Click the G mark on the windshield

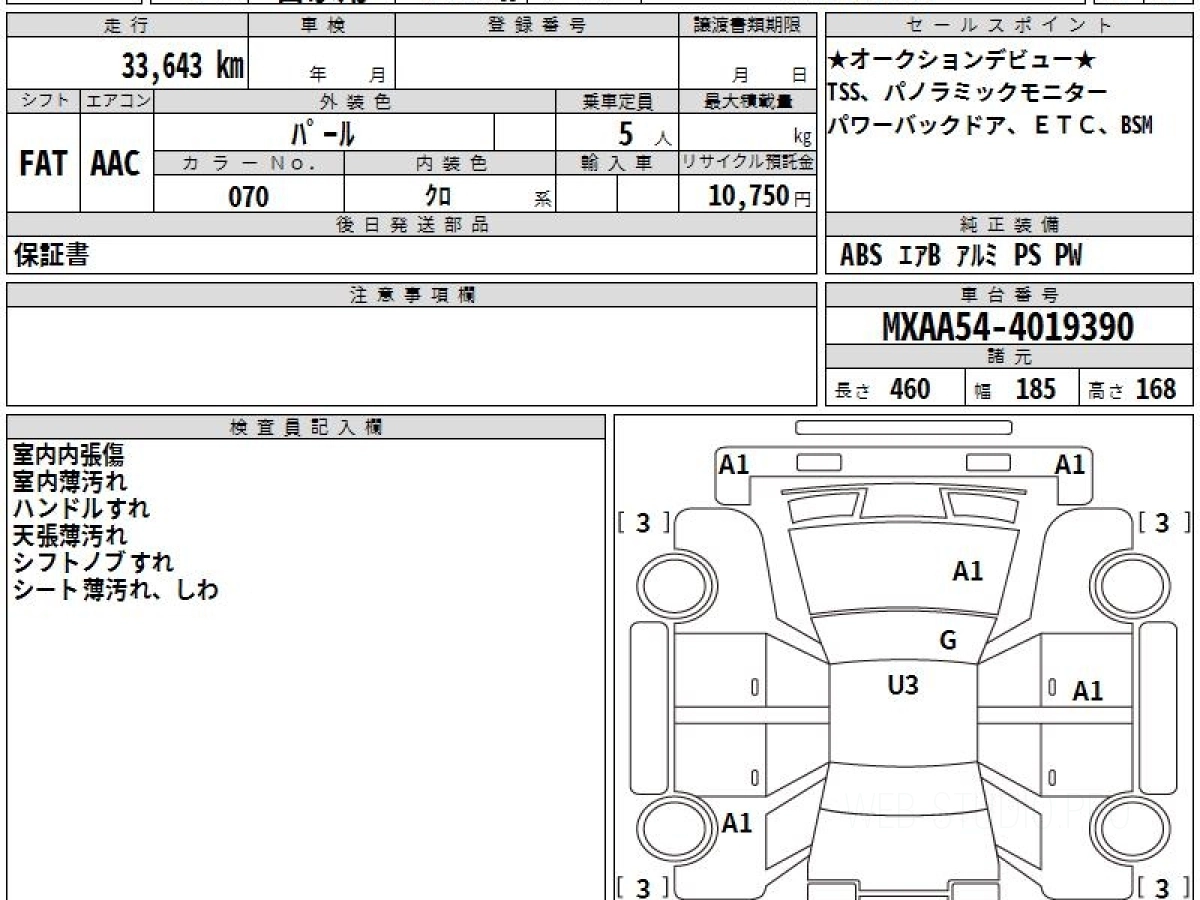point(948,641)
